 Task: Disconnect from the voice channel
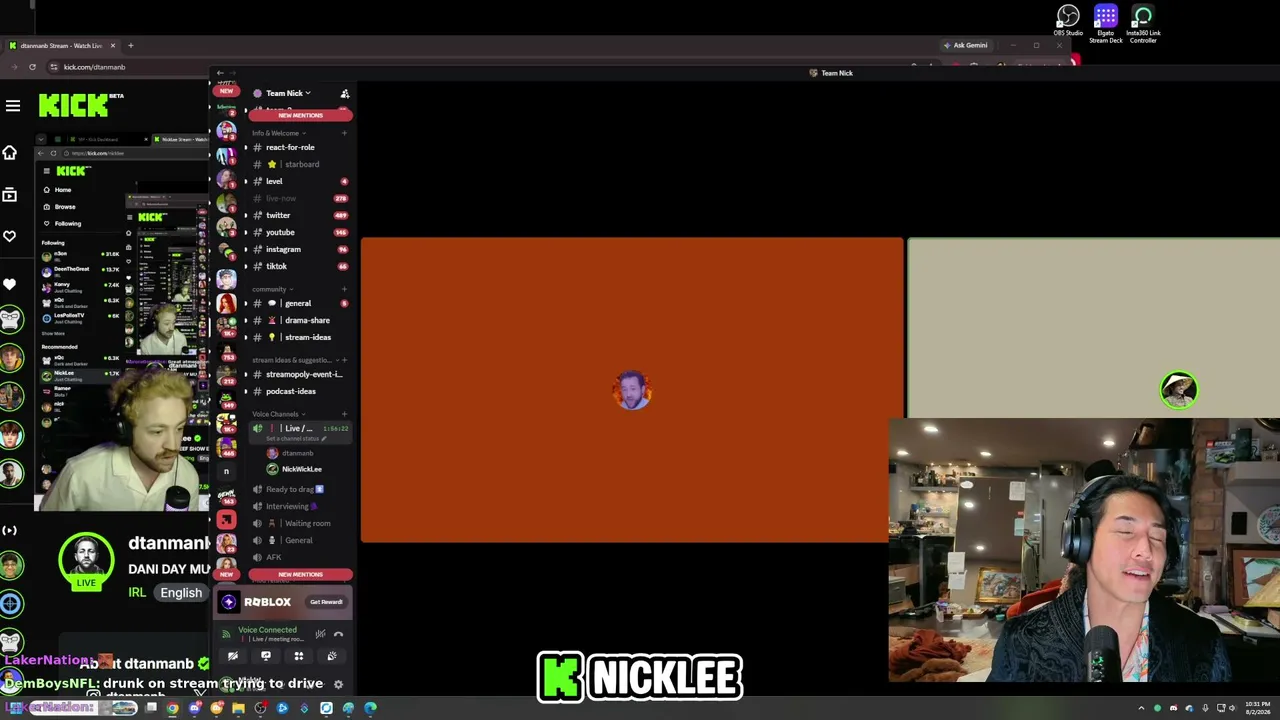[x=338, y=634]
